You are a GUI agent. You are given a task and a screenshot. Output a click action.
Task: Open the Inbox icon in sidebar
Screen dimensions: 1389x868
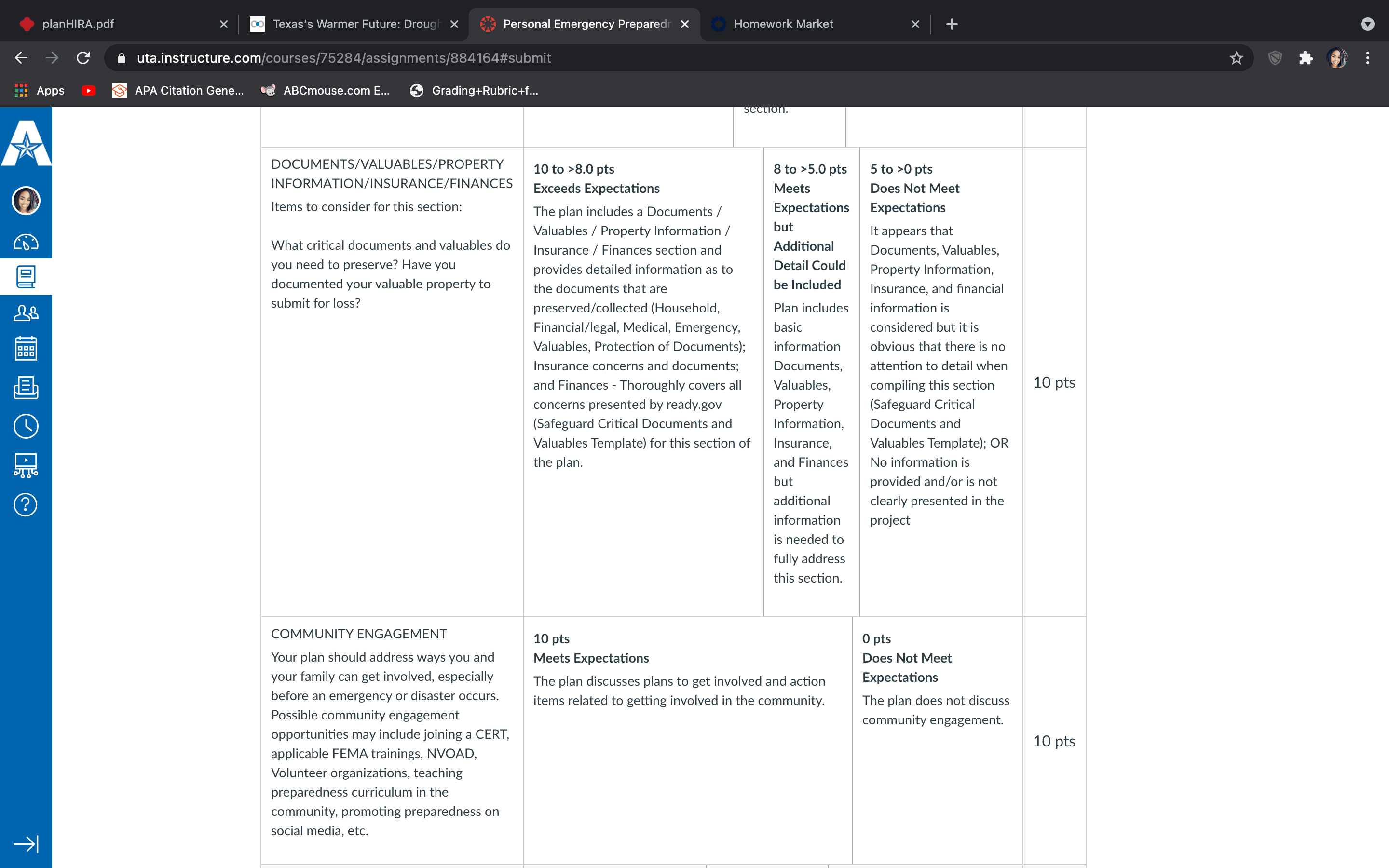pos(26,388)
